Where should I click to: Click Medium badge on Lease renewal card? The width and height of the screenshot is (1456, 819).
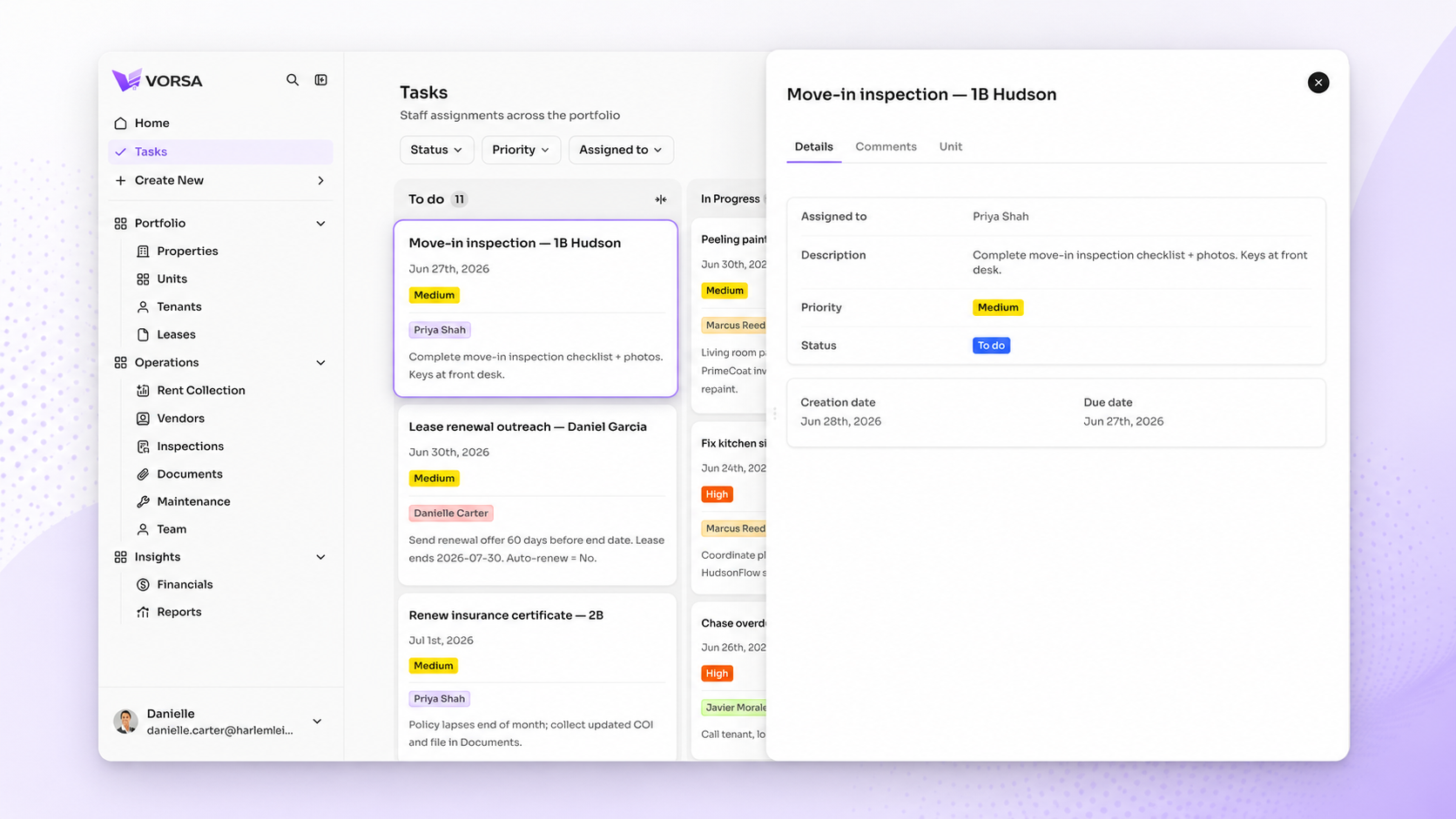click(x=434, y=479)
